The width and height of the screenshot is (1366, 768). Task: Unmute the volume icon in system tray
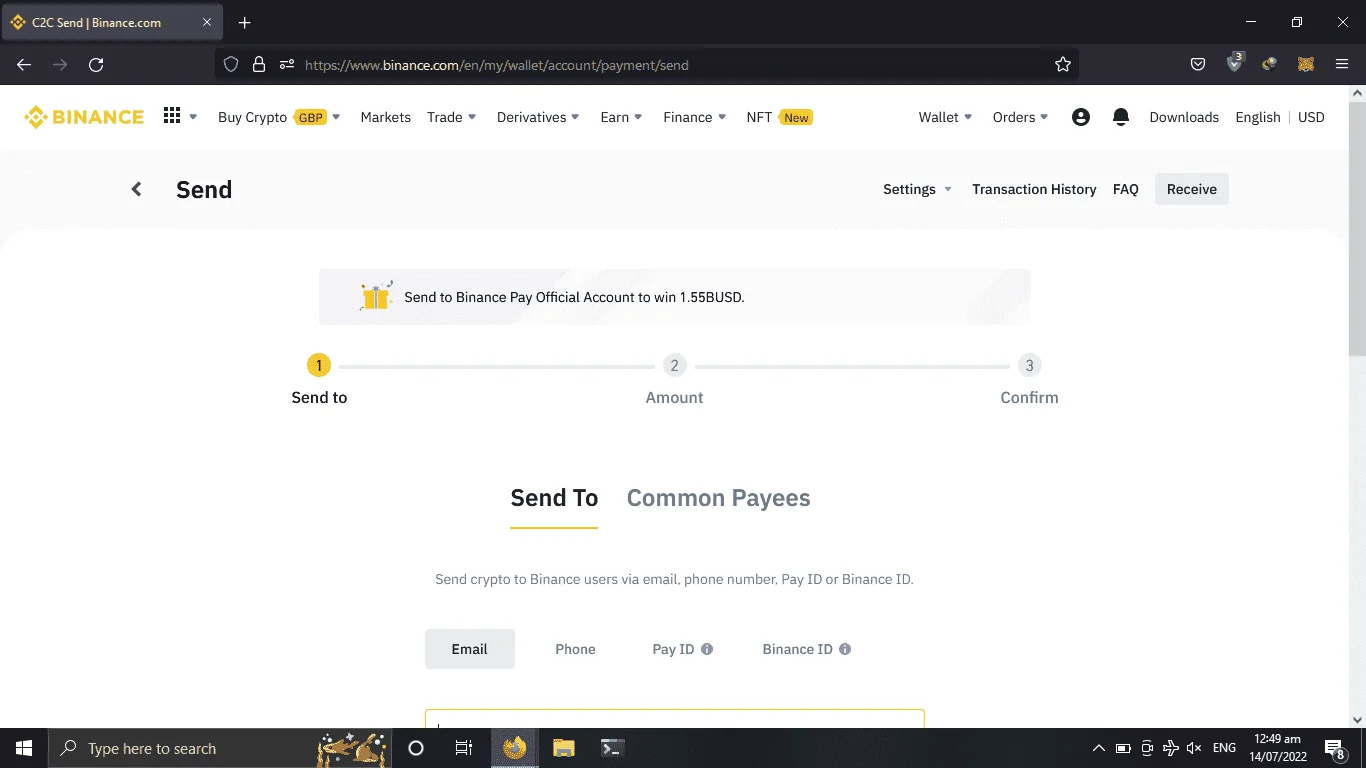tap(1194, 748)
